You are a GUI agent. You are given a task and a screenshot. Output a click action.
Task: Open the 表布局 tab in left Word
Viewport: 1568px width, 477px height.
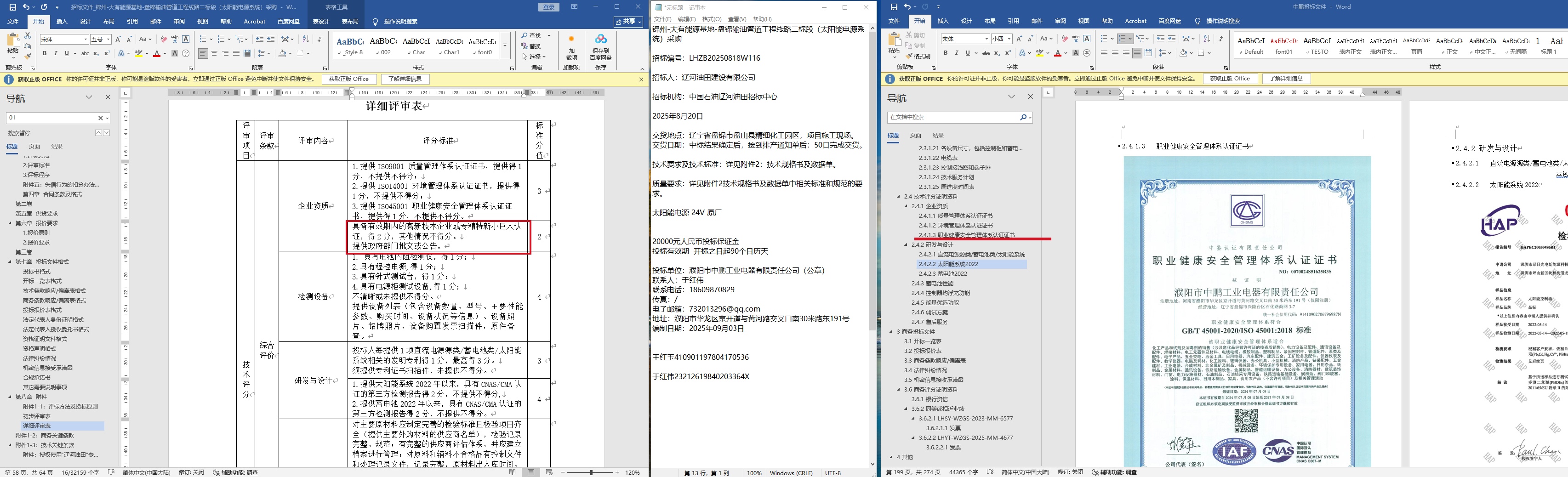click(350, 21)
